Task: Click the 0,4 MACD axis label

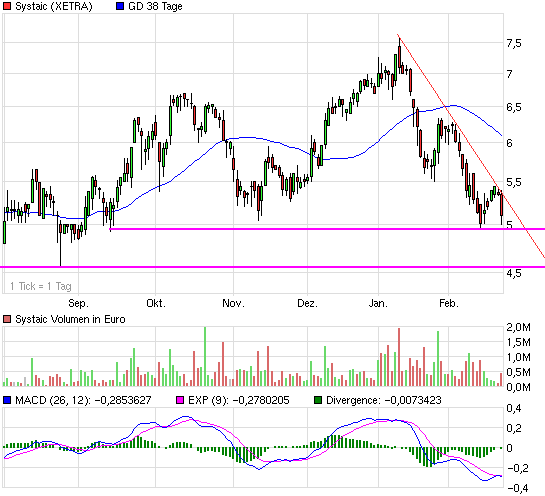Action: coord(514,408)
